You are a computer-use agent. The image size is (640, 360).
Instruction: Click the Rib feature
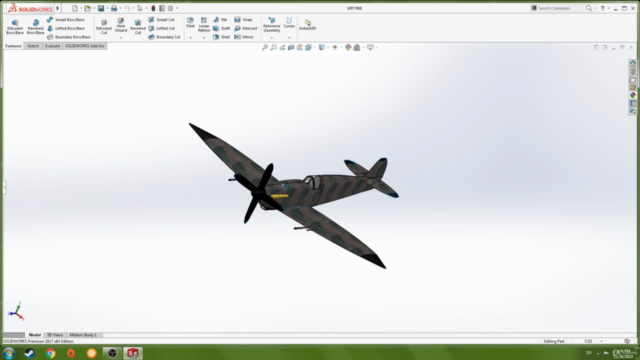click(220, 20)
